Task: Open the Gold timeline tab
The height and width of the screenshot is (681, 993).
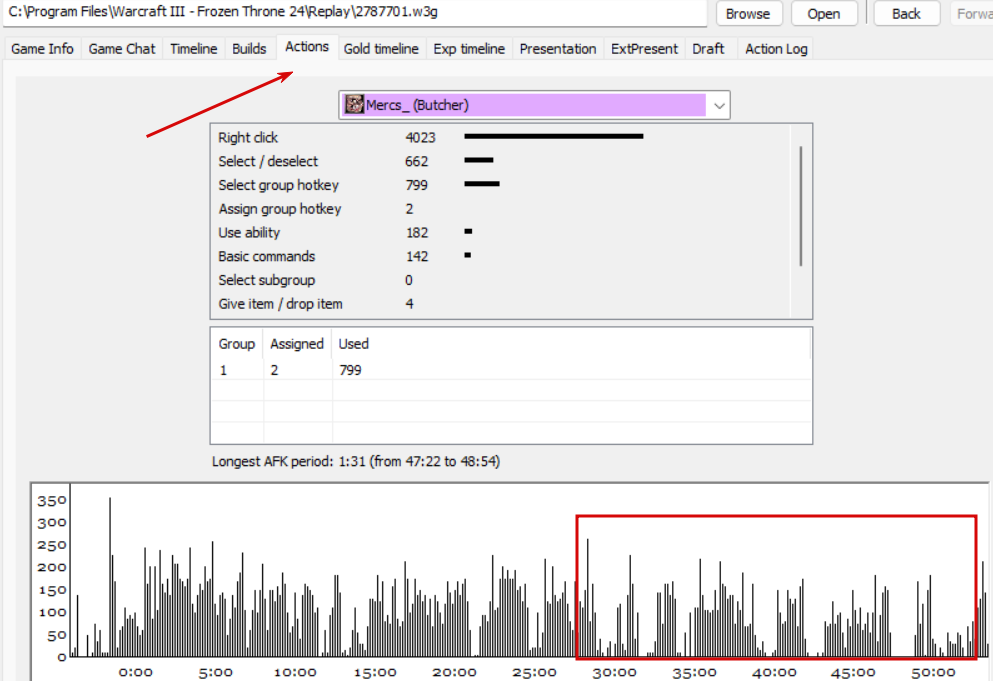Action: 381,49
